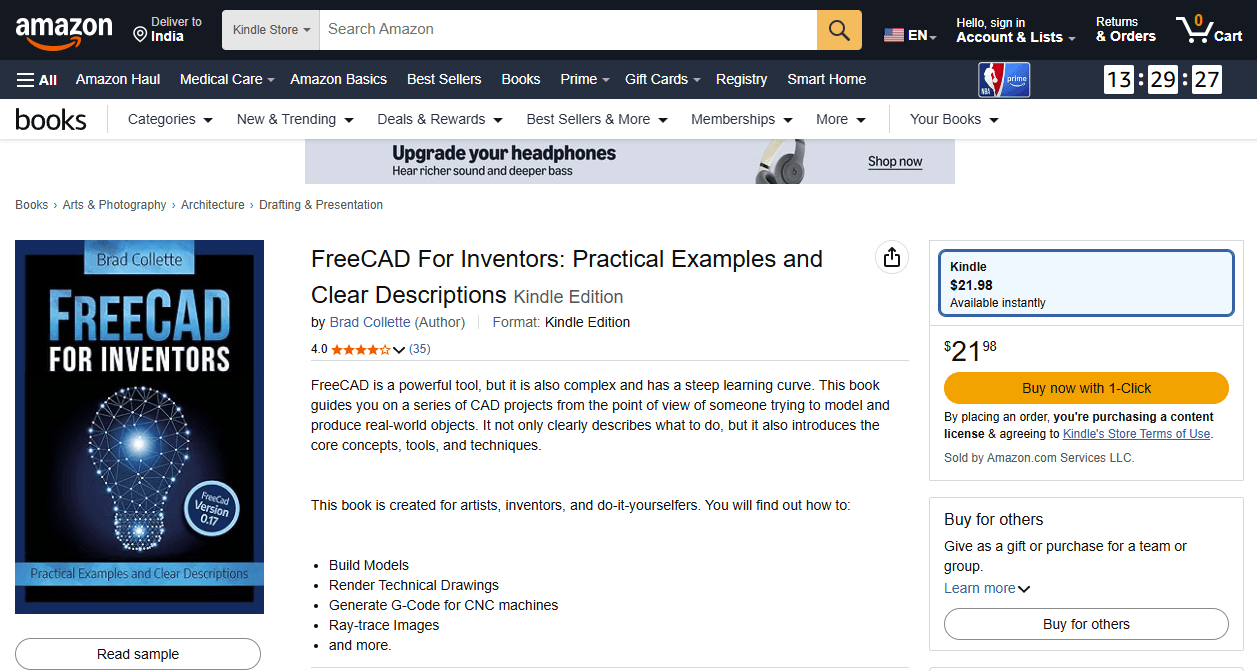Open the shopping cart
The width and height of the screenshot is (1257, 671).
click(1208, 30)
